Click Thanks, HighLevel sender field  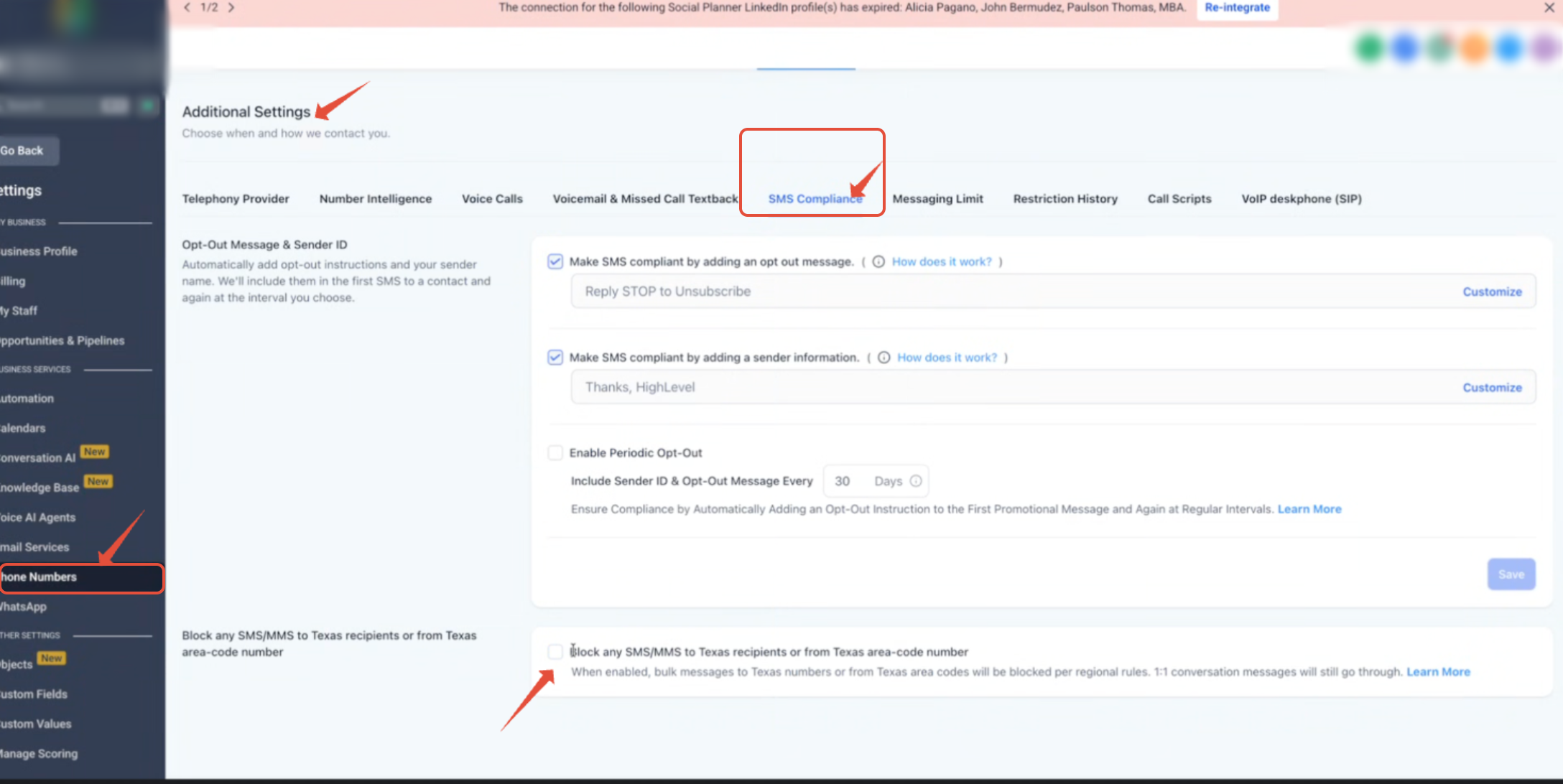point(1053,388)
